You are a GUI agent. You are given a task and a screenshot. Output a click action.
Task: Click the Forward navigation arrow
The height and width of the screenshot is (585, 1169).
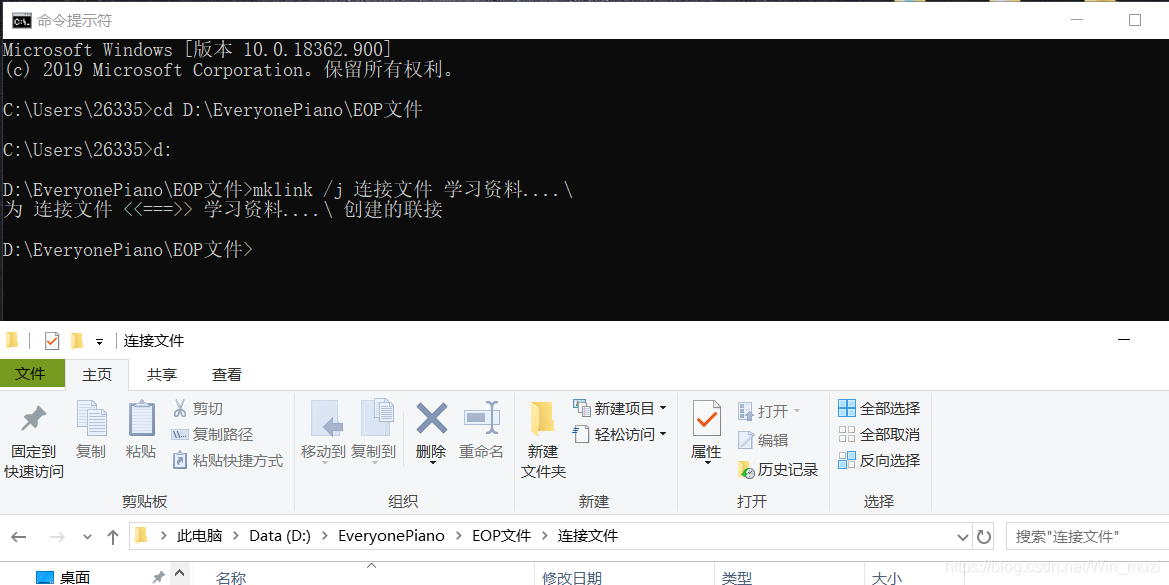point(57,537)
